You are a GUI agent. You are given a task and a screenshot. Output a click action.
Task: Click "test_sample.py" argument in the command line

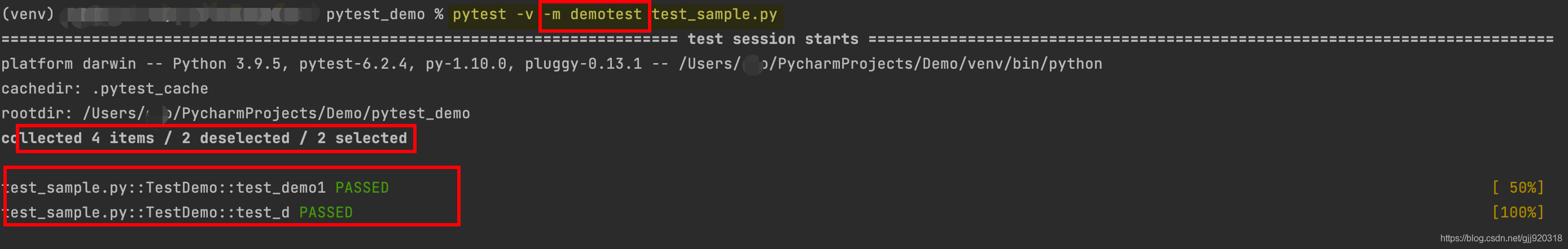tap(715, 15)
